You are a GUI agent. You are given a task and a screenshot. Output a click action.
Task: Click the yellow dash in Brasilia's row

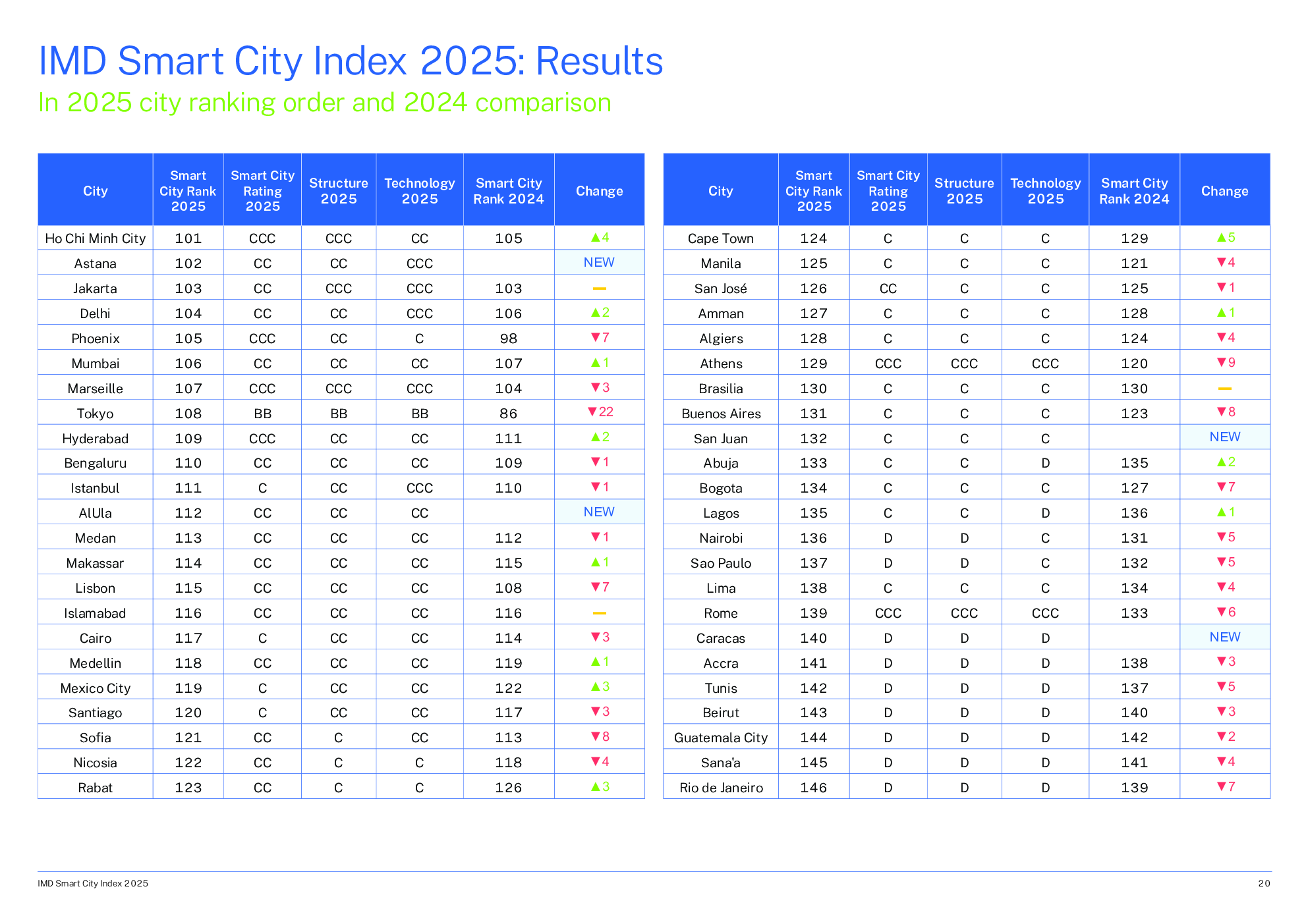(x=1225, y=389)
